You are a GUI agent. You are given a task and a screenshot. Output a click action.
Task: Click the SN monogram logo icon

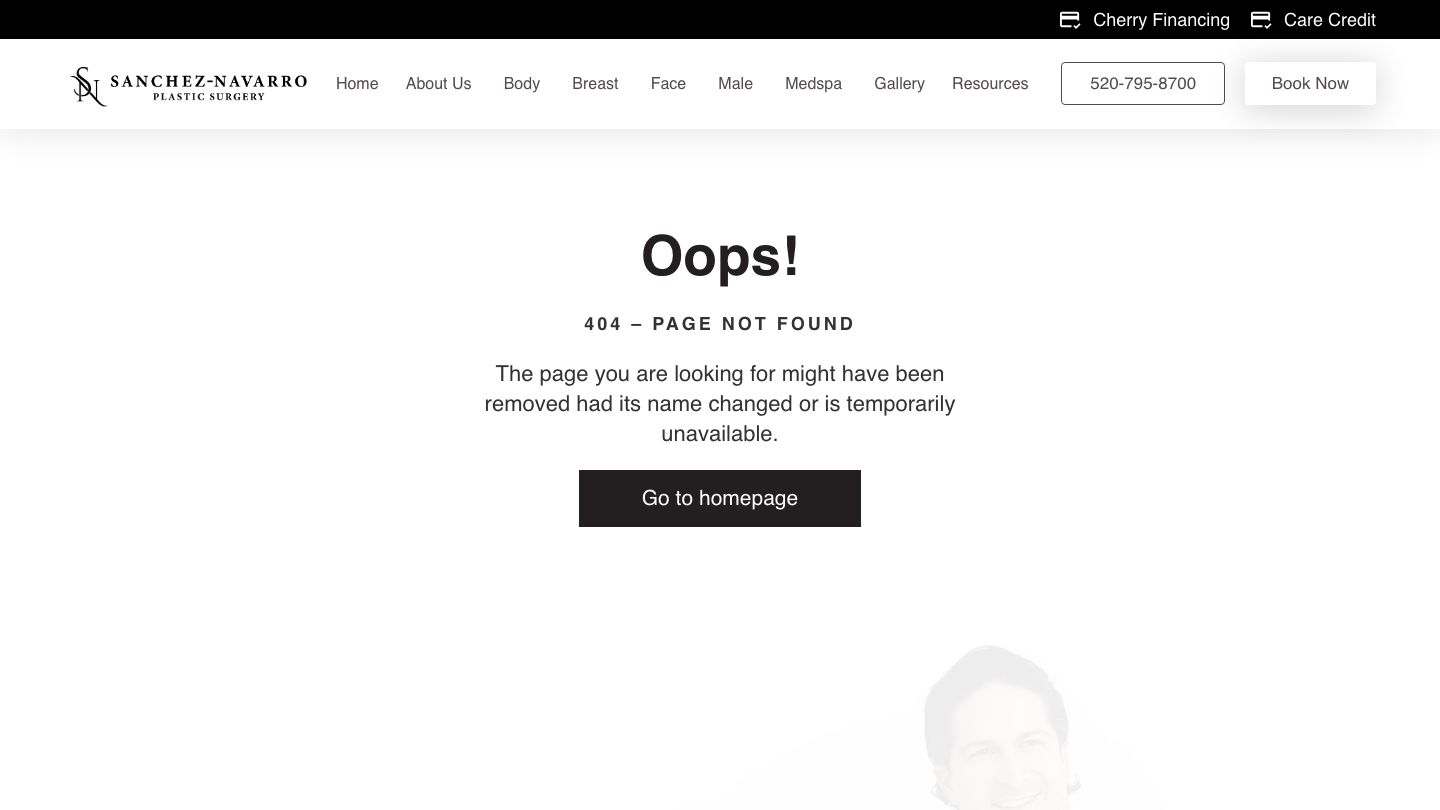point(88,86)
